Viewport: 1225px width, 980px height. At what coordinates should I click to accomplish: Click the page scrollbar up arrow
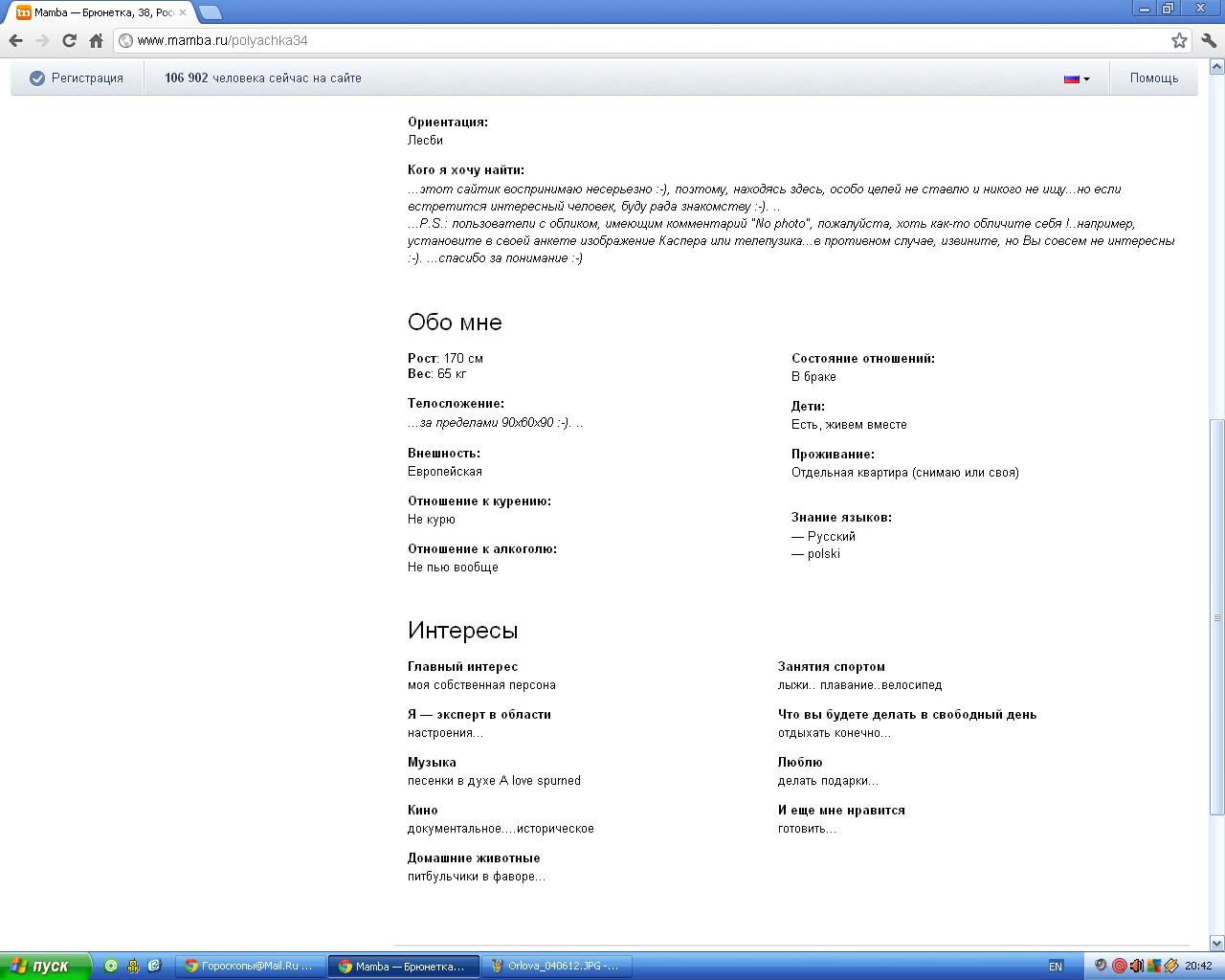(1217, 67)
